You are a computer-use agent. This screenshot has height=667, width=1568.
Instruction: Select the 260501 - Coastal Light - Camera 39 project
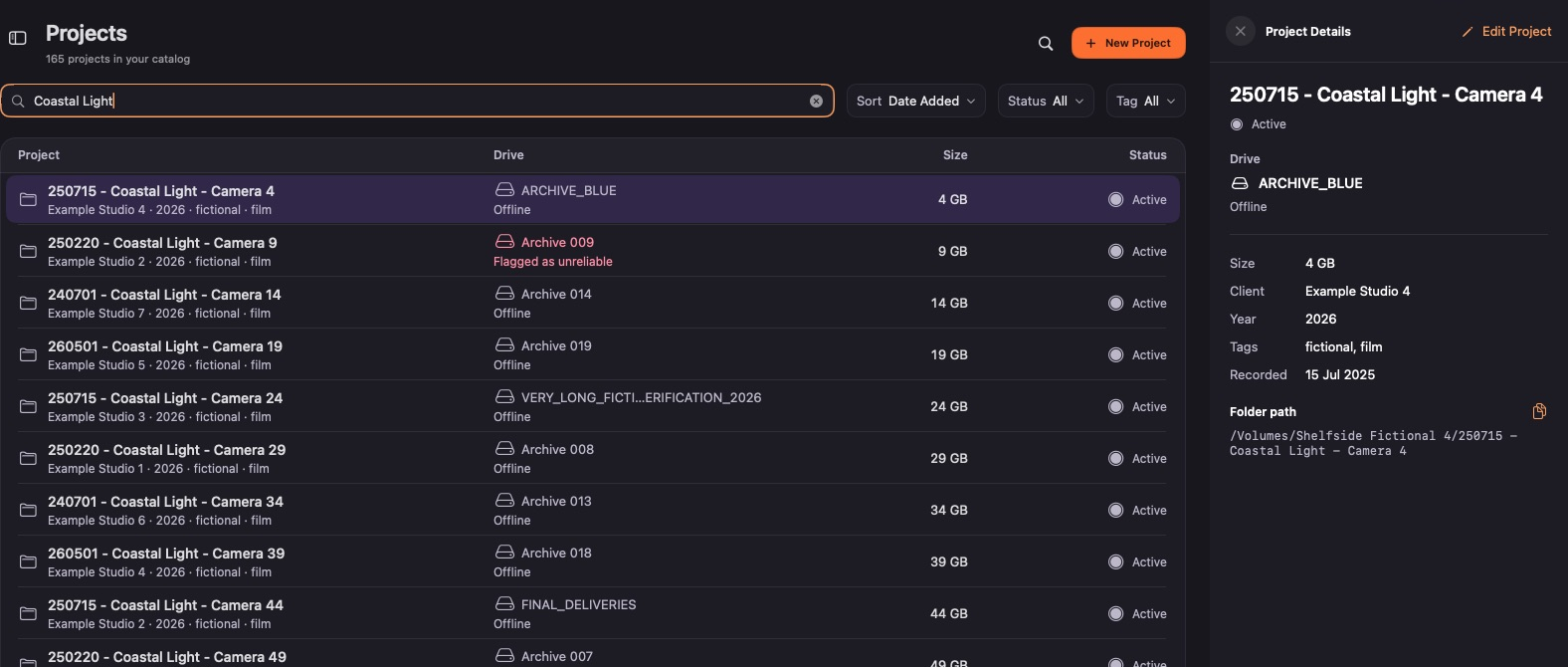(593, 562)
